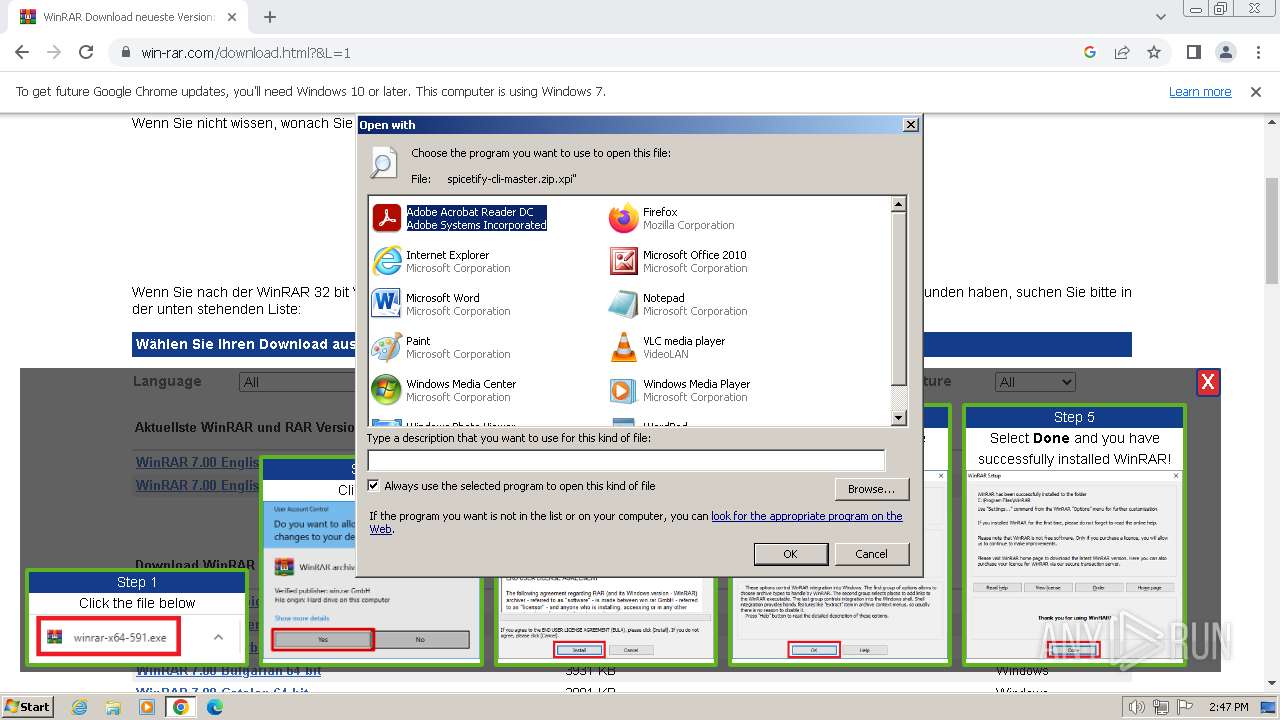The width and height of the screenshot is (1280, 720).
Task: Select Microsoft Office 2010 icon in list
Action: pyautogui.click(x=623, y=261)
